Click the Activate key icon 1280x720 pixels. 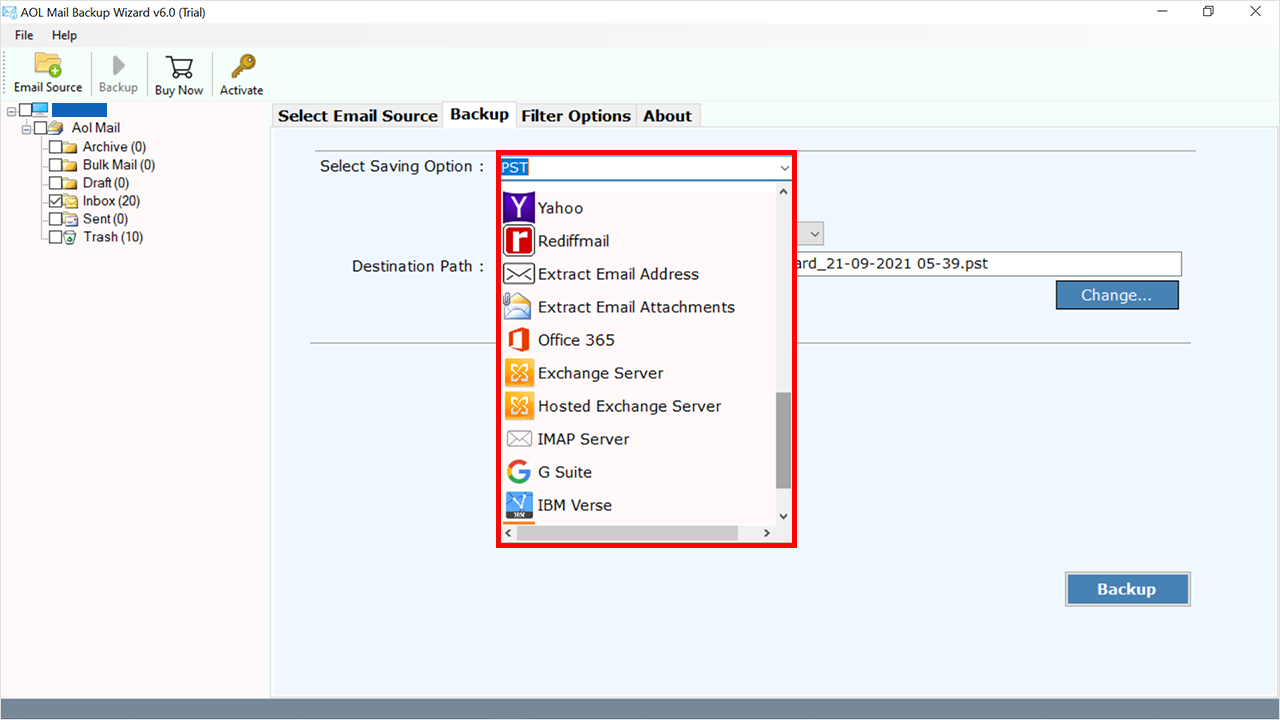click(242, 66)
